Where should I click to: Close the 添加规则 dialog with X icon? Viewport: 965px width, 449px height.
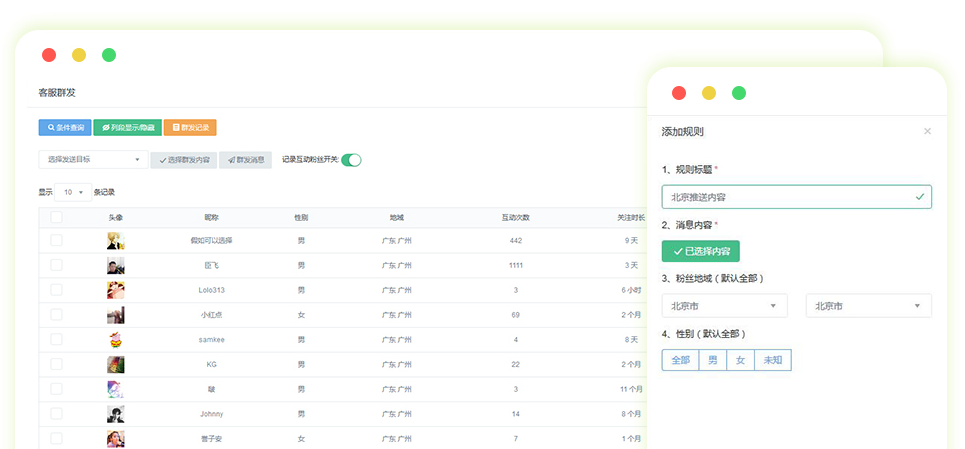[927, 131]
